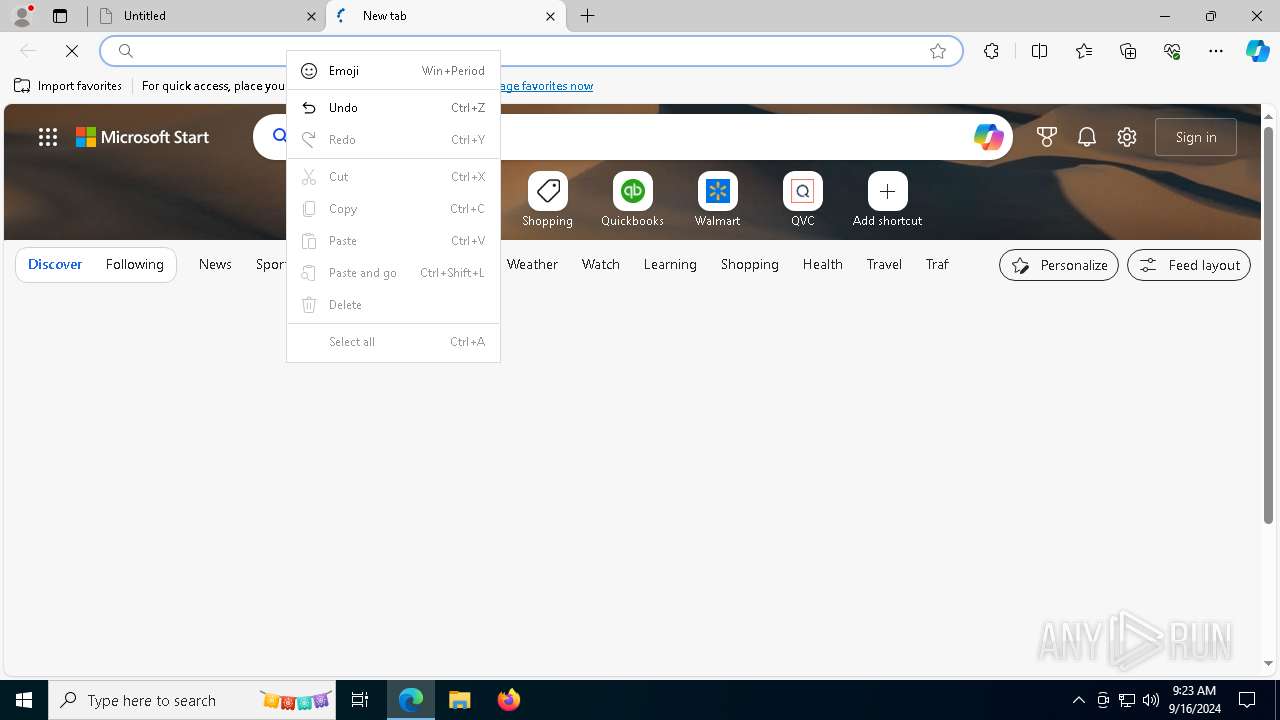Image resolution: width=1280 pixels, height=720 pixels.
Task: Click the Delete menu entry
Action: coord(393,305)
